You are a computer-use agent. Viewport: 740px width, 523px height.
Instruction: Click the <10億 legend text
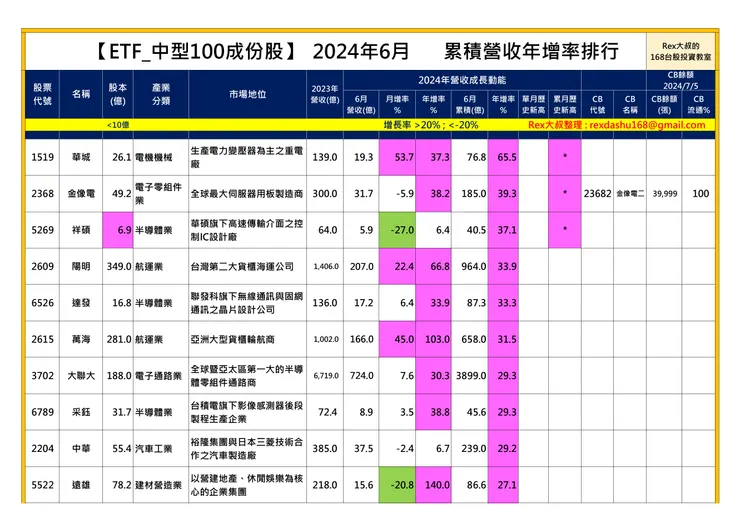point(118,125)
